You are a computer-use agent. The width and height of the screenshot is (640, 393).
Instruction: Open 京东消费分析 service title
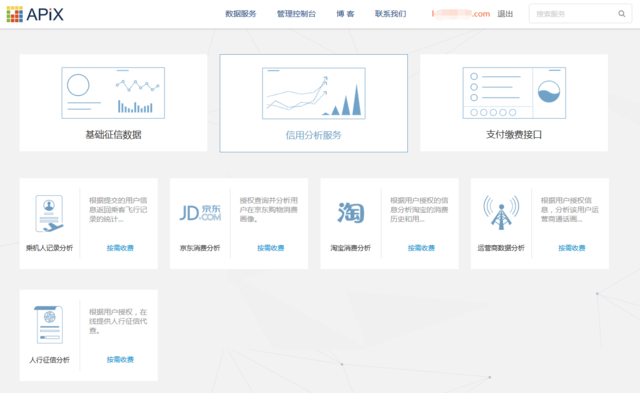click(x=200, y=248)
